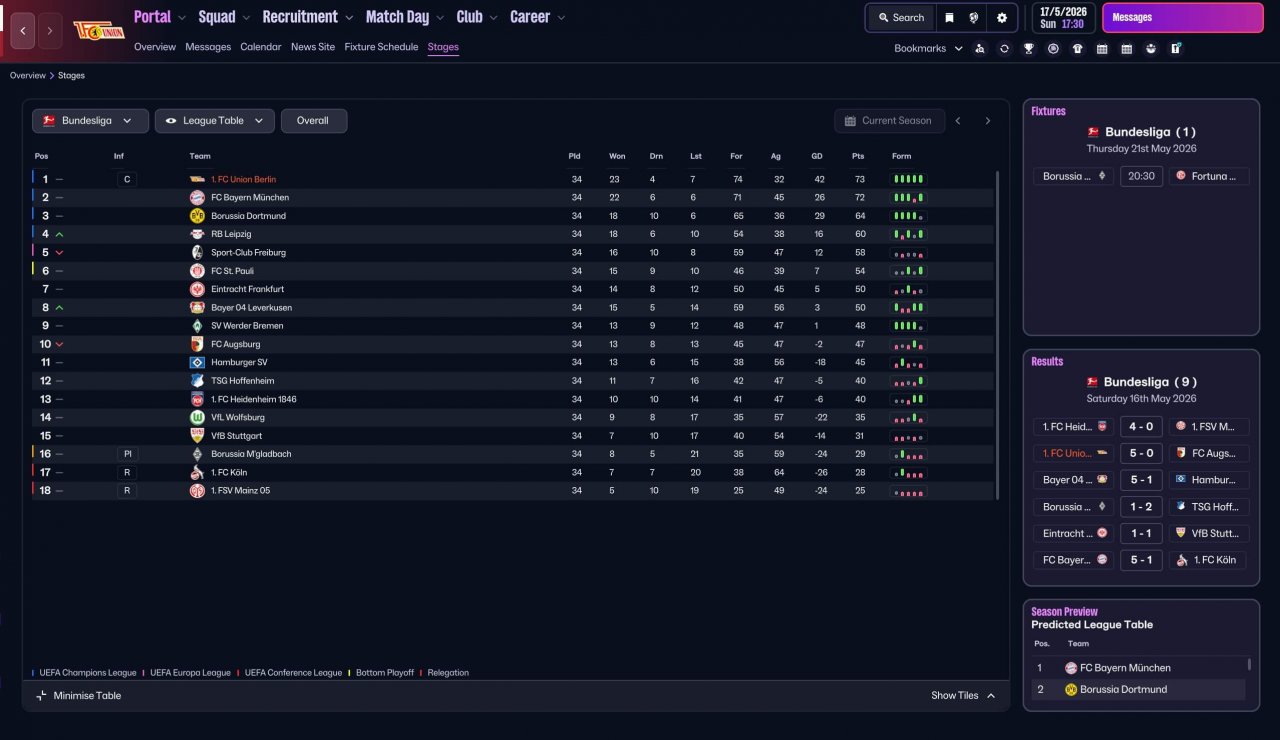Sort the table by the GD column
This screenshot has height=740, width=1280.
[819, 156]
